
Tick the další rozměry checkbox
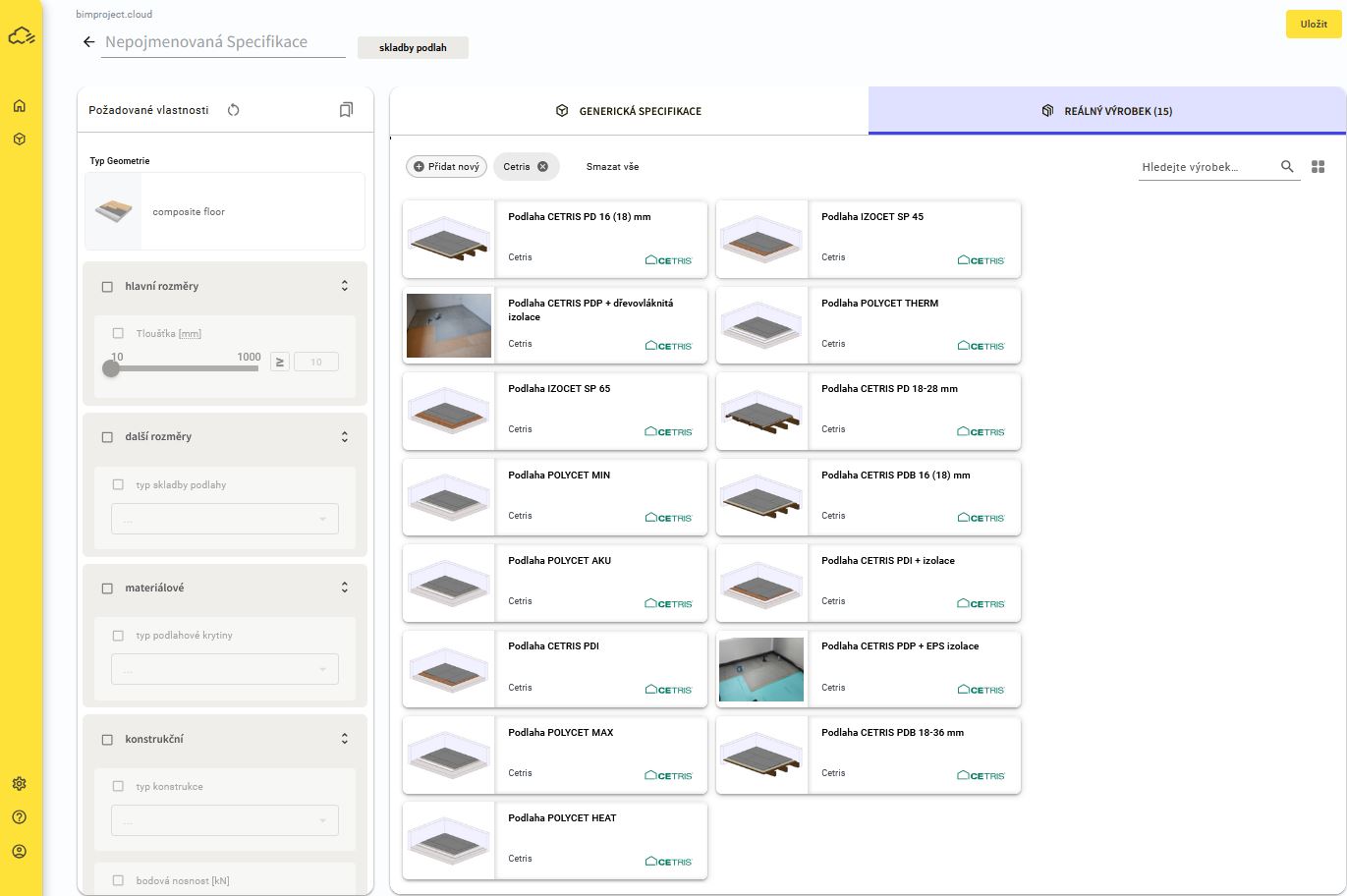click(107, 437)
